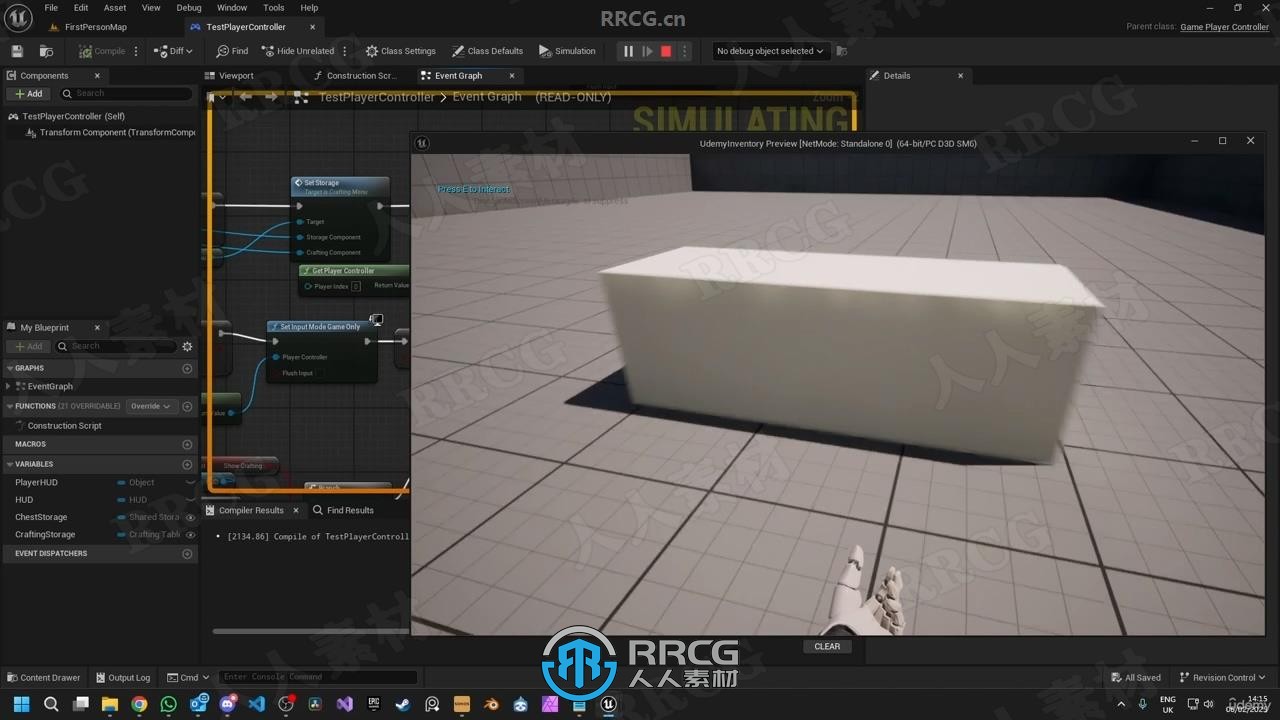Image resolution: width=1280 pixels, height=720 pixels.
Task: Click the icon beside the debug object dropdown
Action: pos(842,51)
